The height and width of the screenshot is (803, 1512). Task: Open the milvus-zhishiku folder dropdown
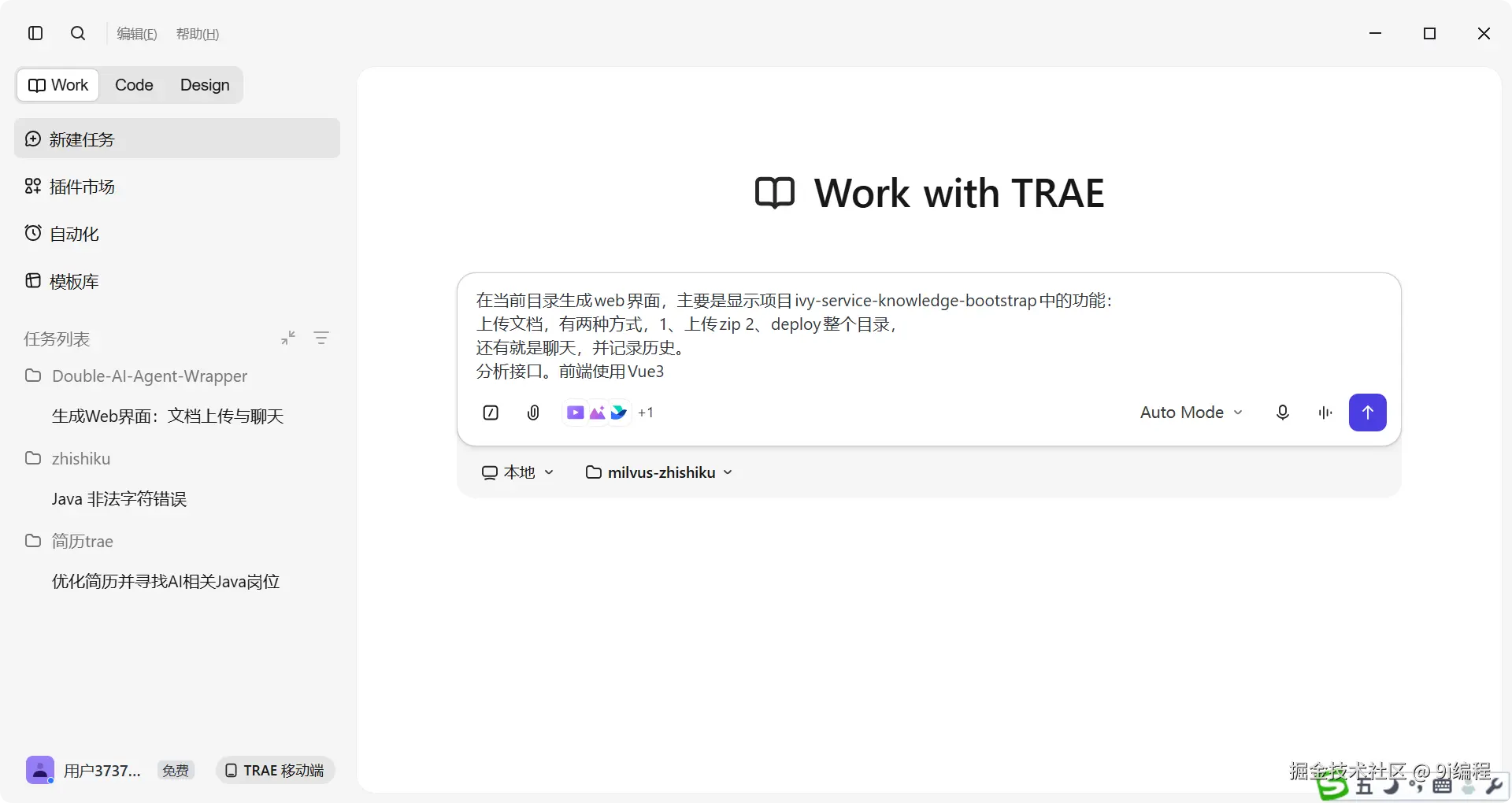pyautogui.click(x=659, y=472)
